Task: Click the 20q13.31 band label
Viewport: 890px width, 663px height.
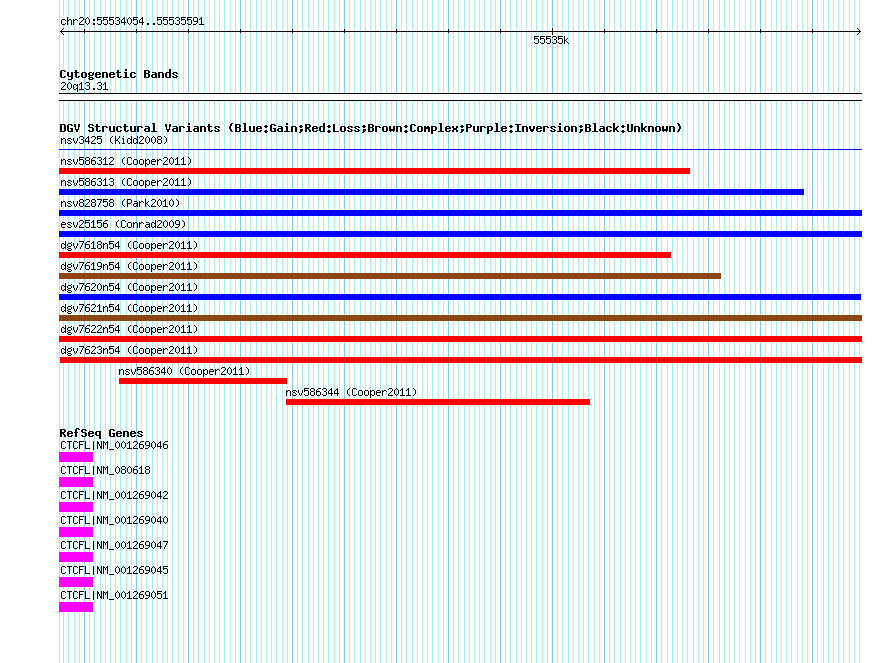Action: point(84,86)
